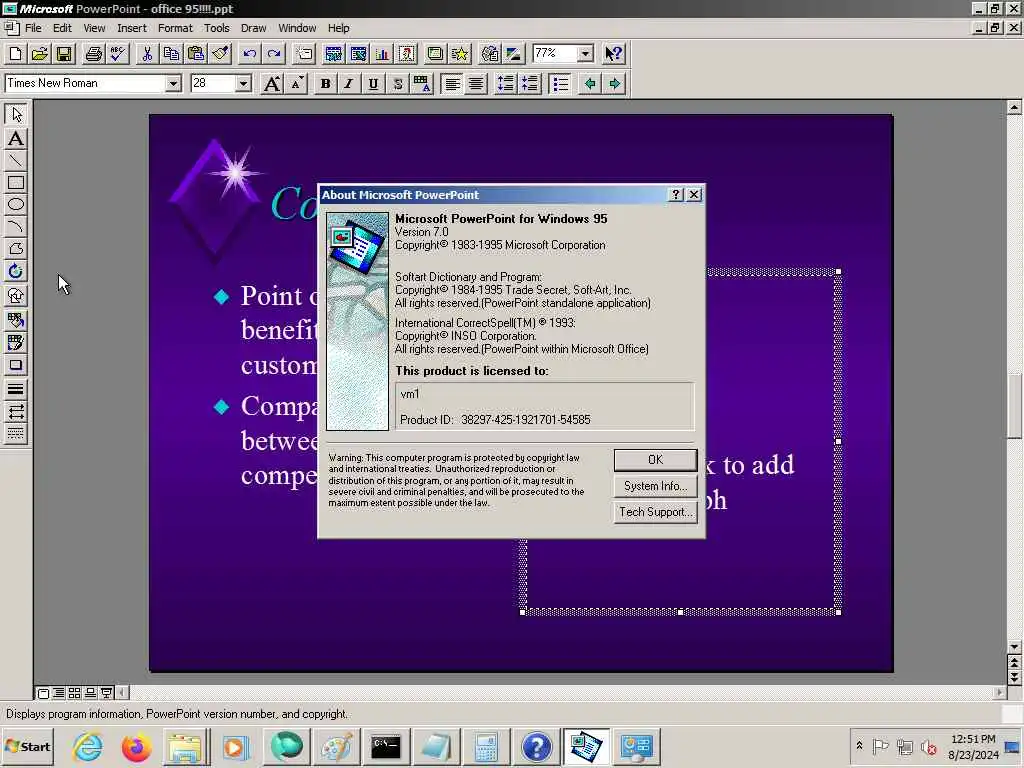This screenshot has width=1024, height=768.
Task: Copy selection using the Copy icon
Action: tap(172, 54)
